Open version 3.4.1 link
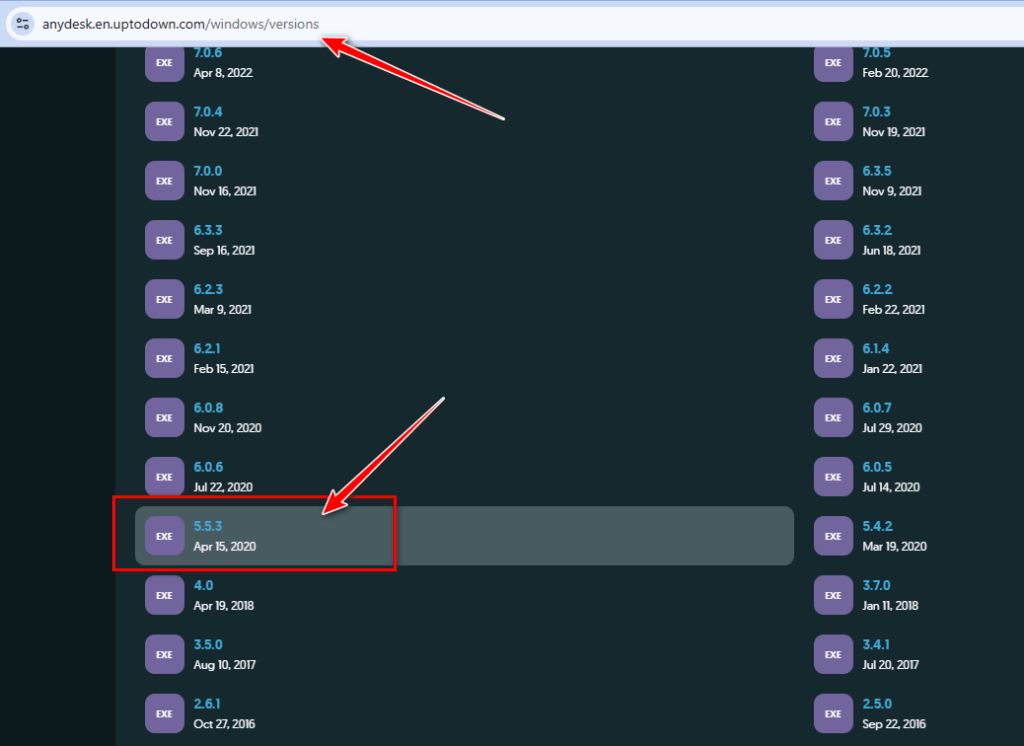1024x746 pixels. pos(876,644)
